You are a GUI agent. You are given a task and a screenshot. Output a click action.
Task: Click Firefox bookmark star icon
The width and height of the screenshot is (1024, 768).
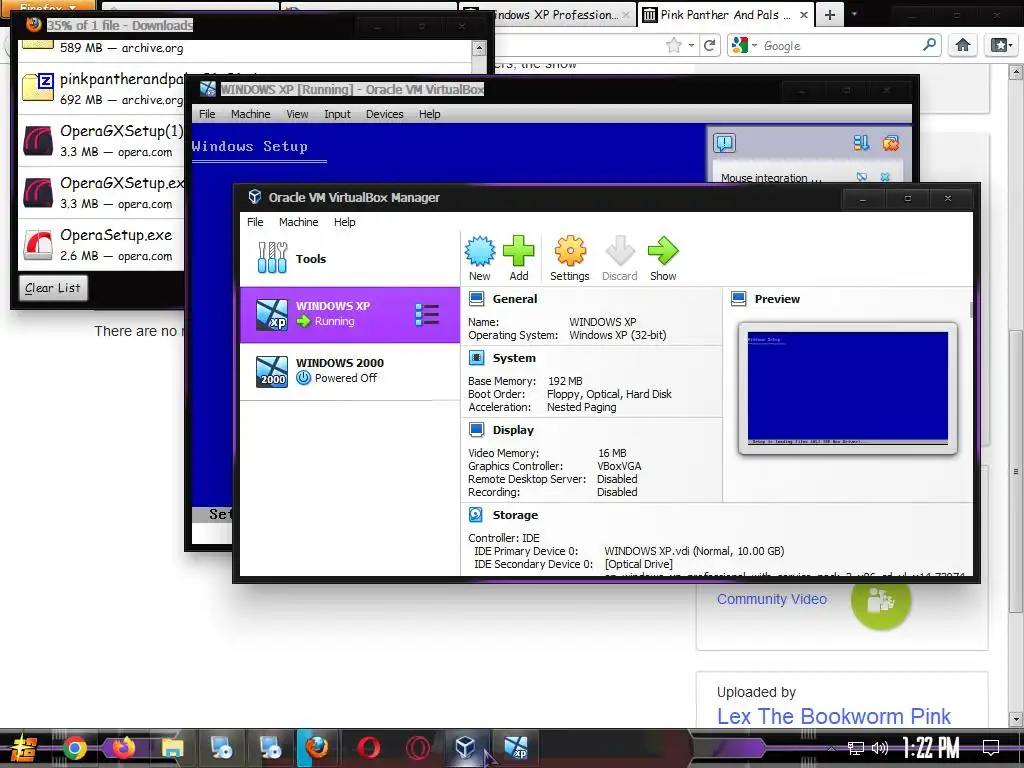click(673, 45)
